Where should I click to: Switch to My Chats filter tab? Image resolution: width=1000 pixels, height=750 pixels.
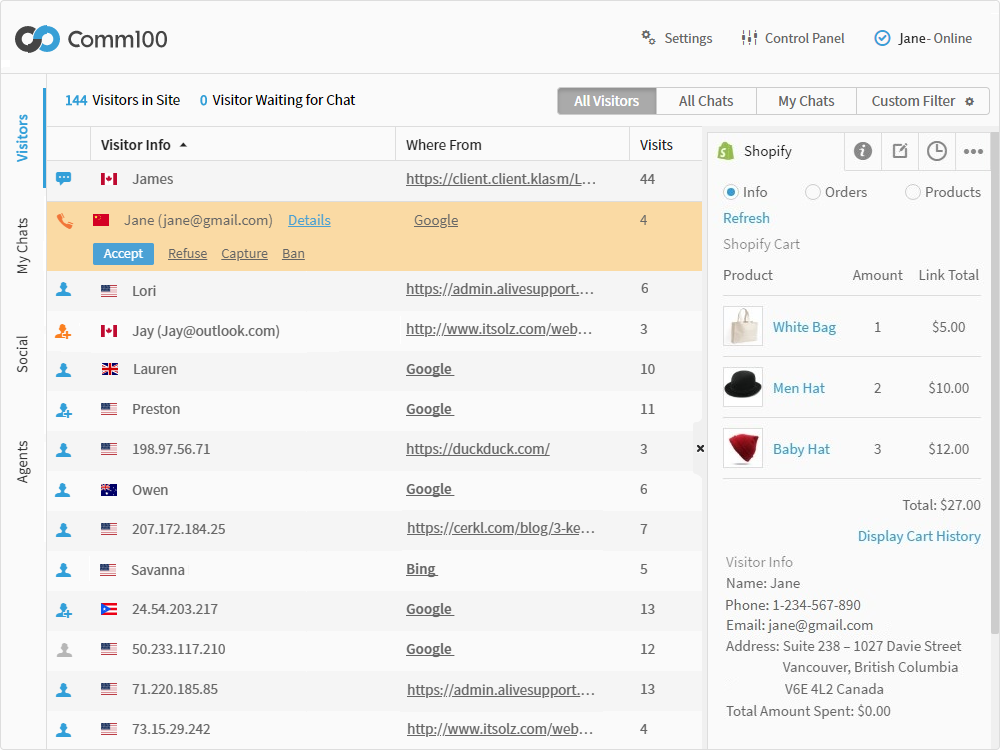coord(806,101)
